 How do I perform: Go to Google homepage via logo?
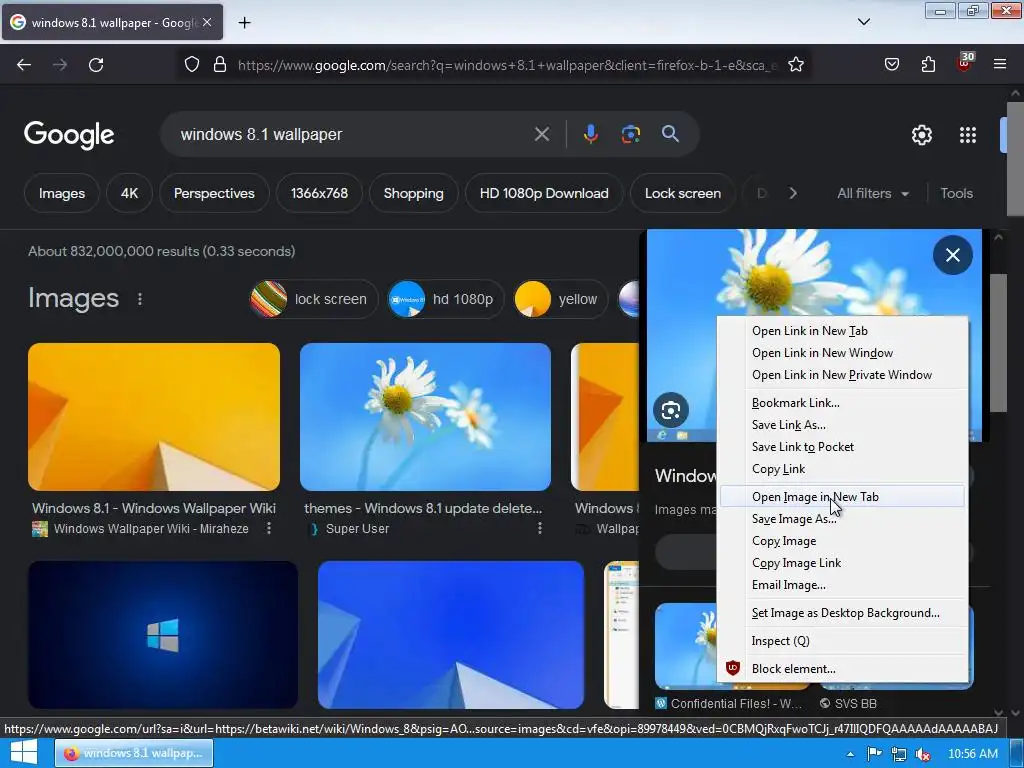[x=69, y=135]
